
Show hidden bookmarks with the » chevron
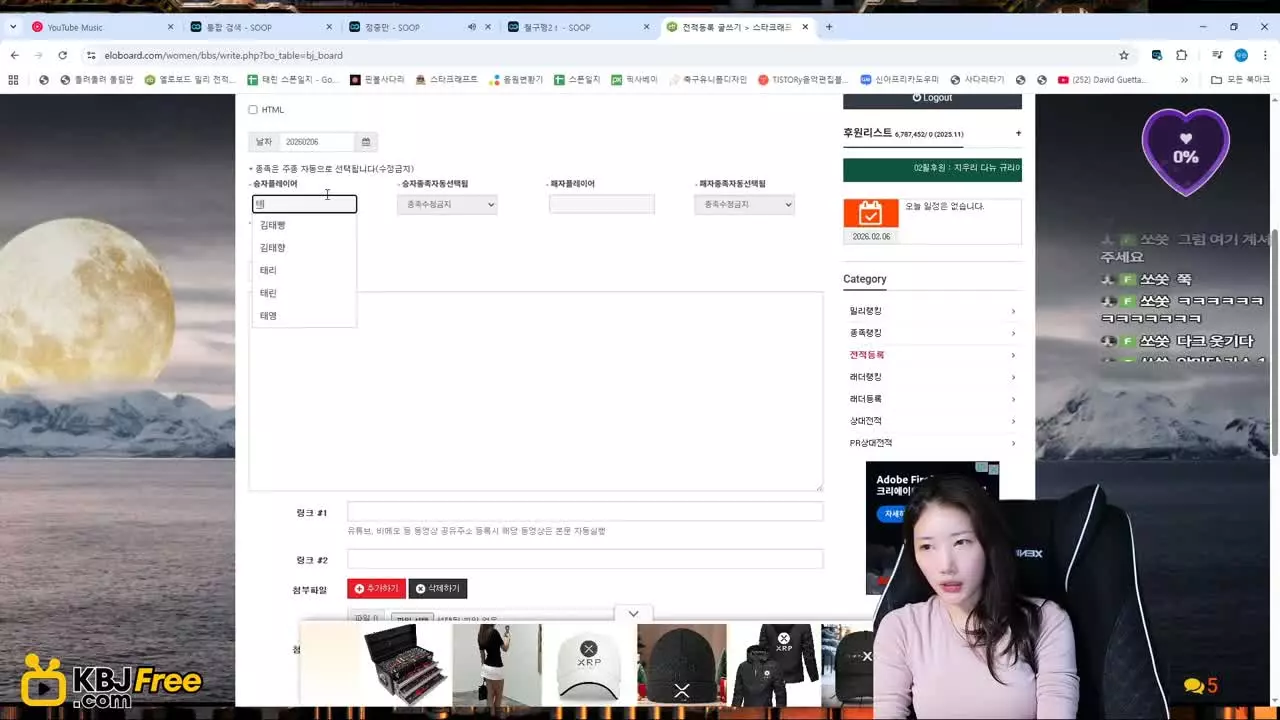[1185, 80]
